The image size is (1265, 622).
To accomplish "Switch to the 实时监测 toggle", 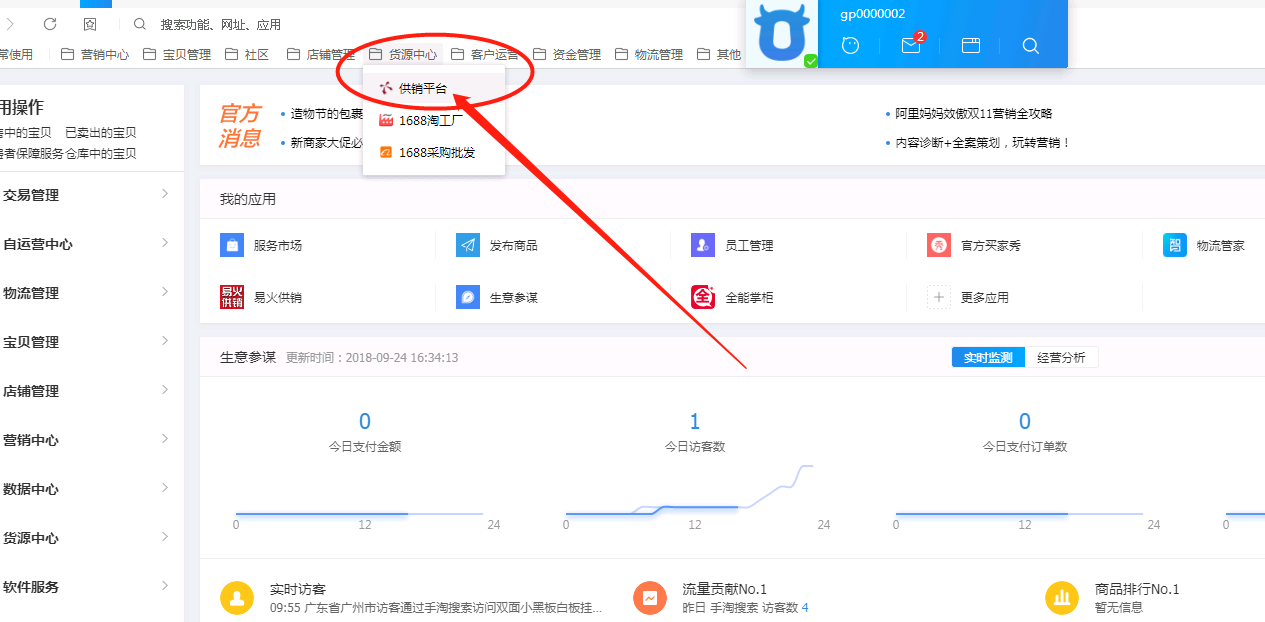I will click(988, 357).
